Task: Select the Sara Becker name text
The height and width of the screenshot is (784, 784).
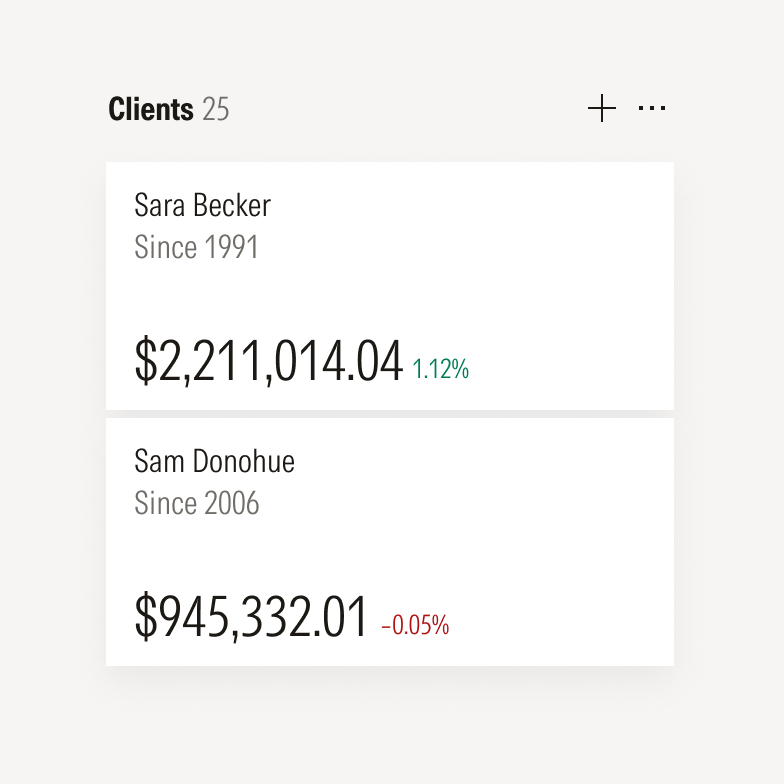Action: [202, 206]
